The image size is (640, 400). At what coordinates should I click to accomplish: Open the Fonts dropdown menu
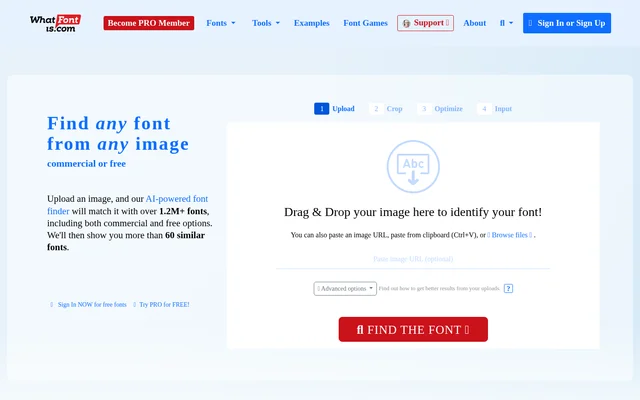pos(221,23)
